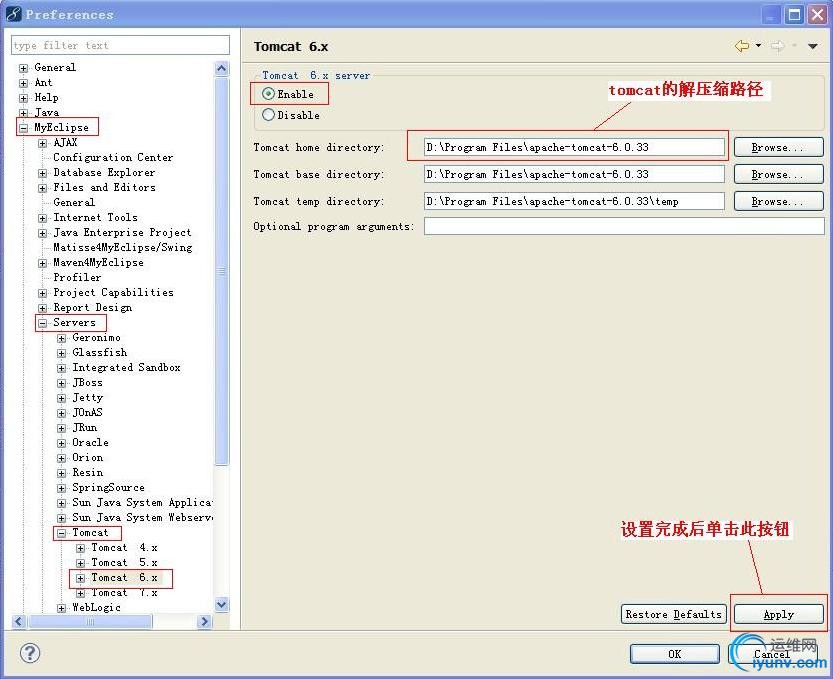
Task: Click the type filter text box
Action: click(121, 45)
